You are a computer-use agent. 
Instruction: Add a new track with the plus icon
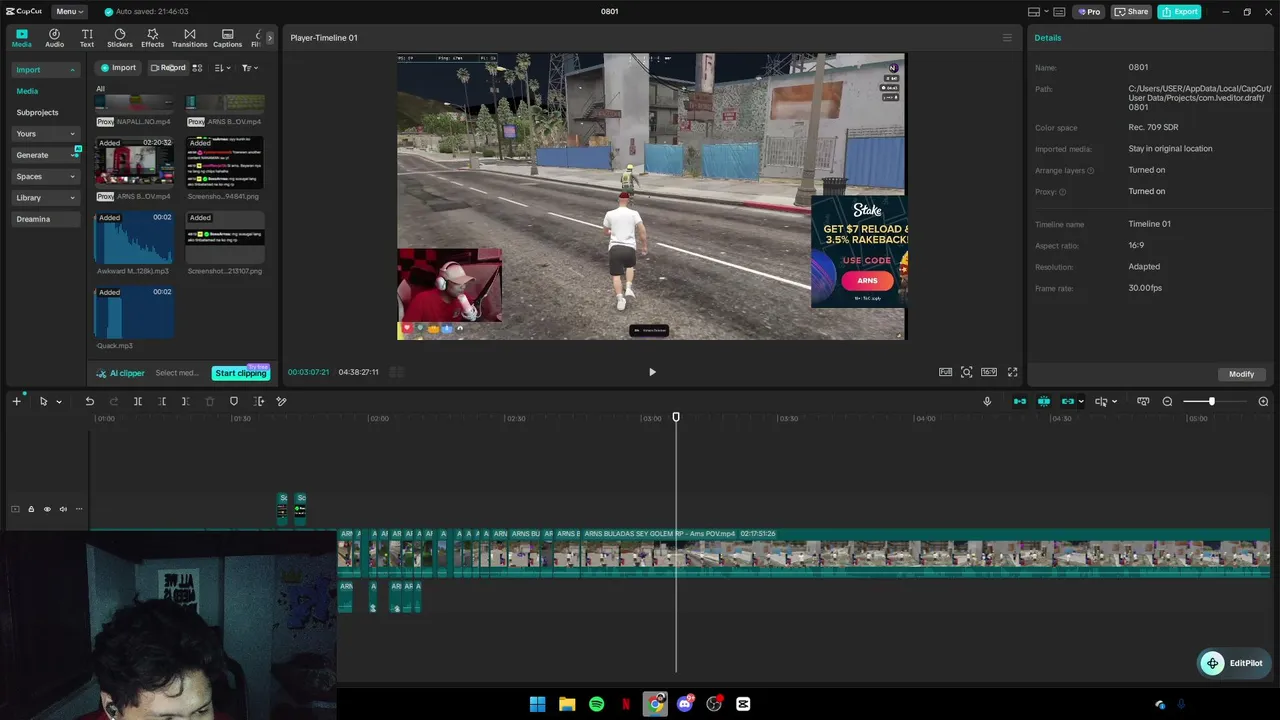[16, 401]
